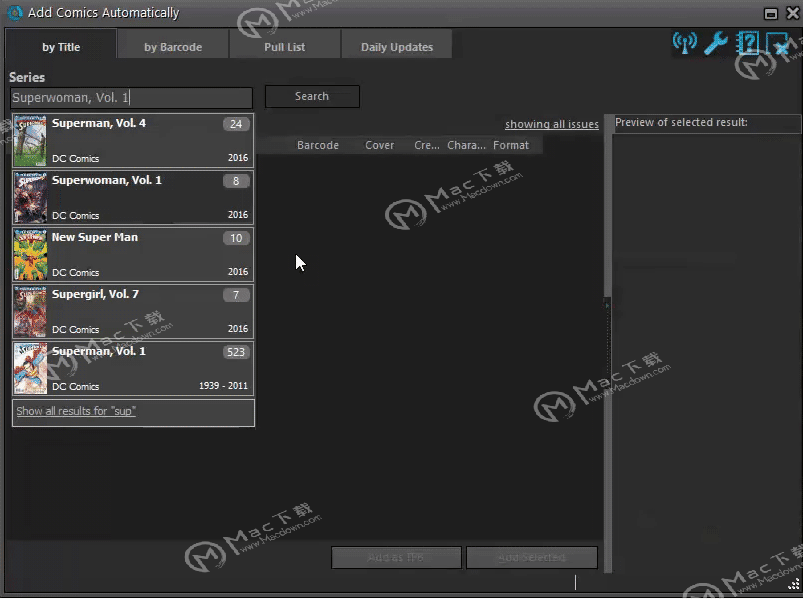Pick the New Super Man cover thumbnail
Screen dimensions: 803x599
coord(30,254)
